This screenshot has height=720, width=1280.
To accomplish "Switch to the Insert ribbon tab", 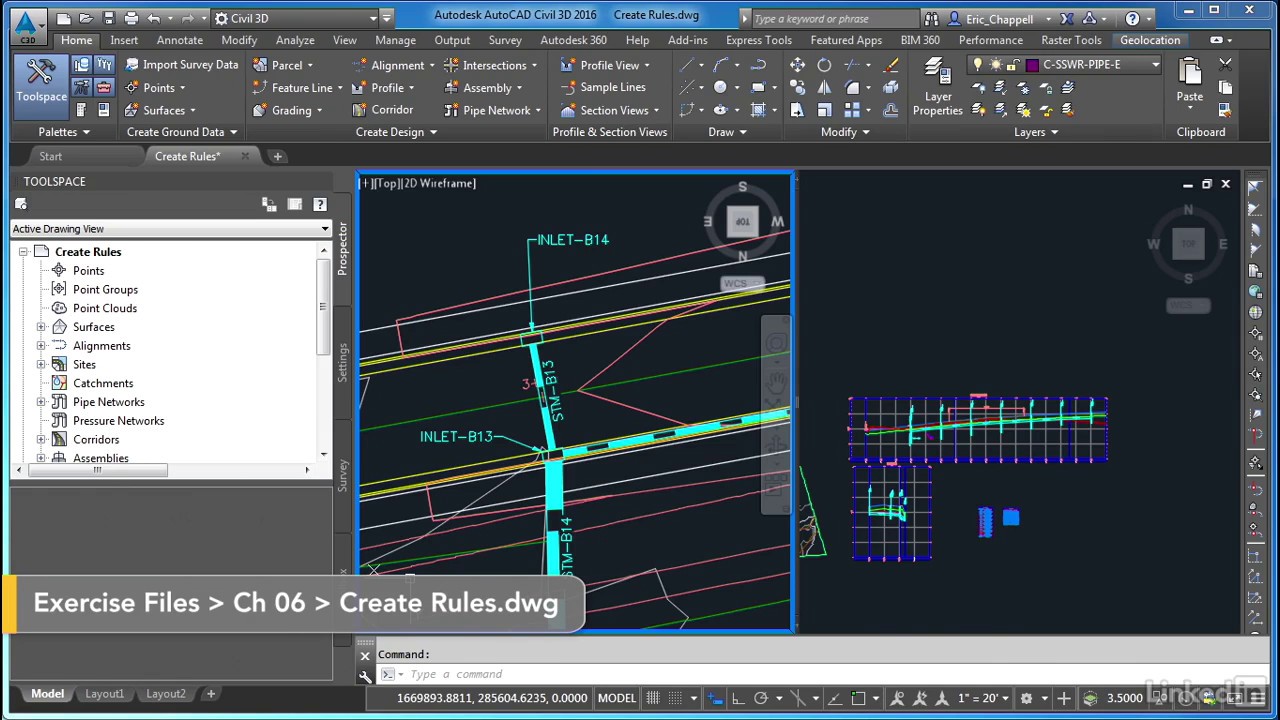I will (x=124, y=40).
